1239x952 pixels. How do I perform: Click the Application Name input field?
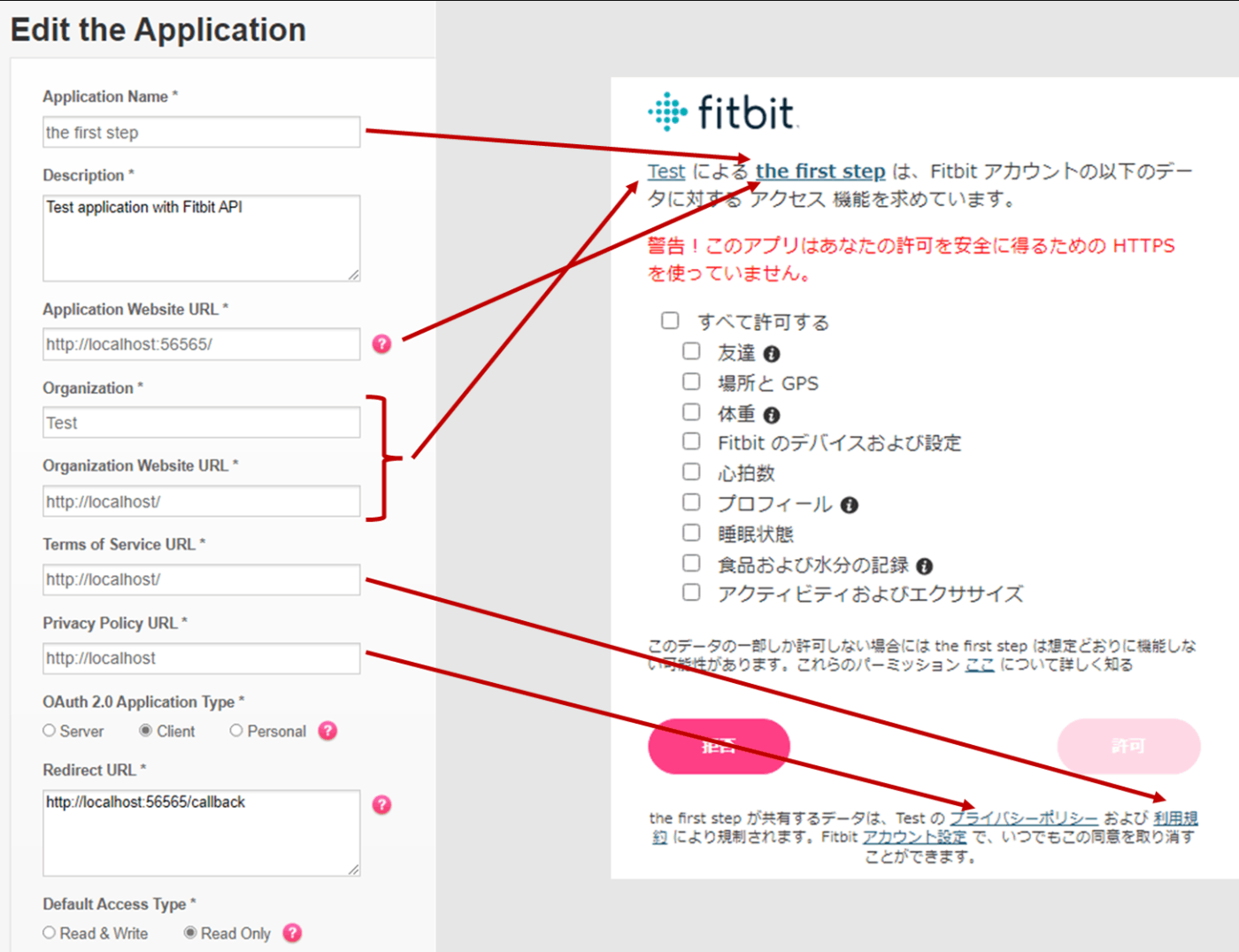202,132
